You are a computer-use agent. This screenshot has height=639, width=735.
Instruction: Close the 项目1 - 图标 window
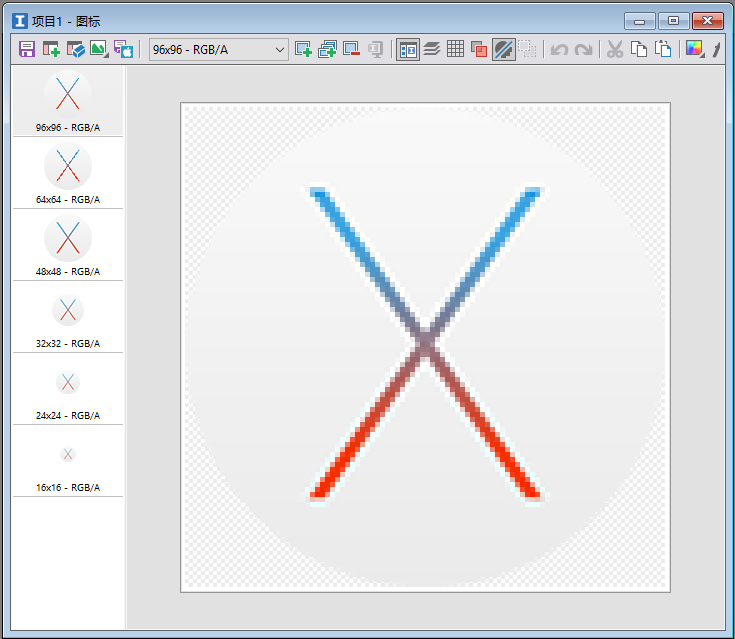pyautogui.click(x=708, y=21)
